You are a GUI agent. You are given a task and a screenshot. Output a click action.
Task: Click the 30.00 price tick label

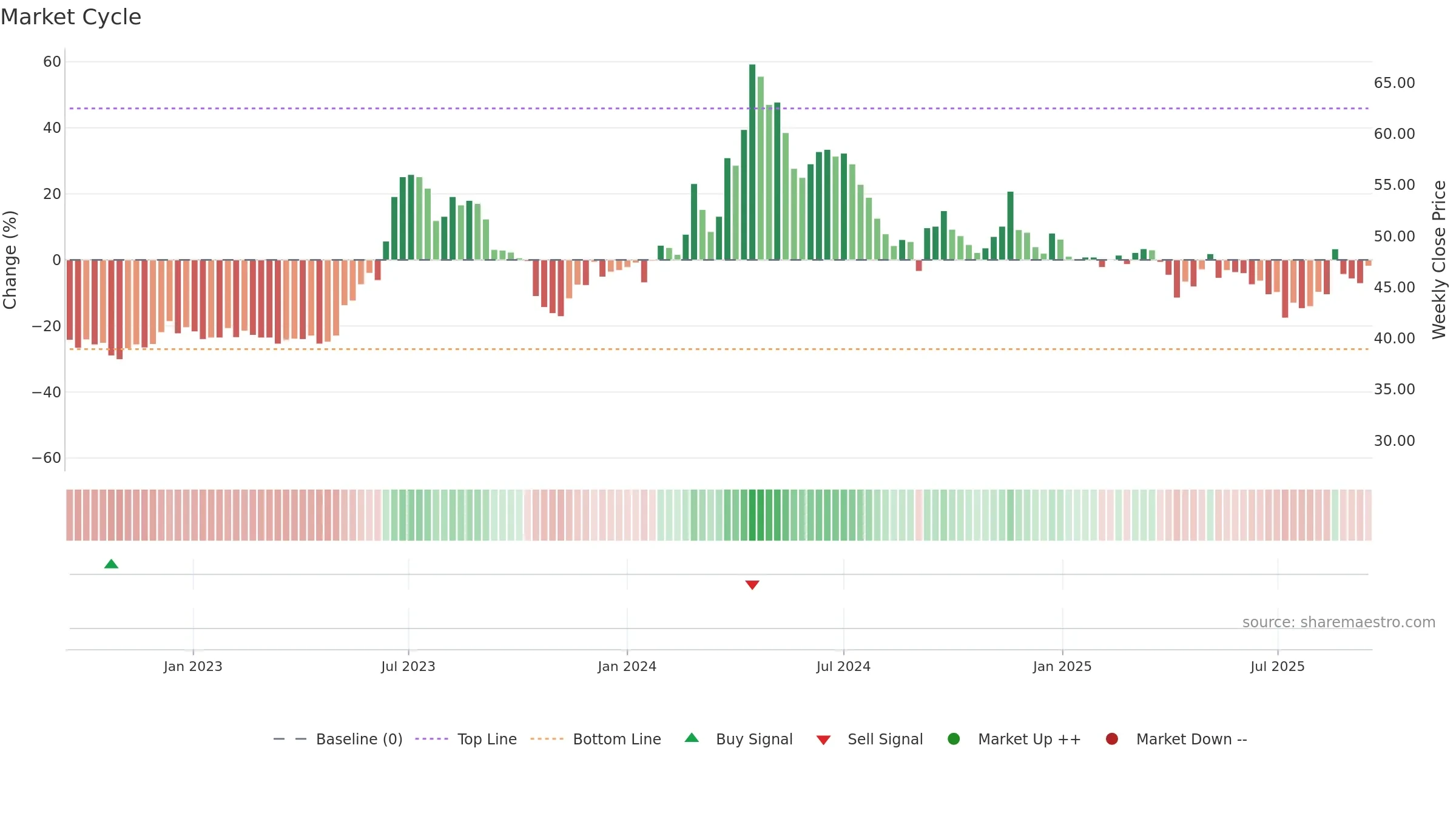click(x=1394, y=441)
